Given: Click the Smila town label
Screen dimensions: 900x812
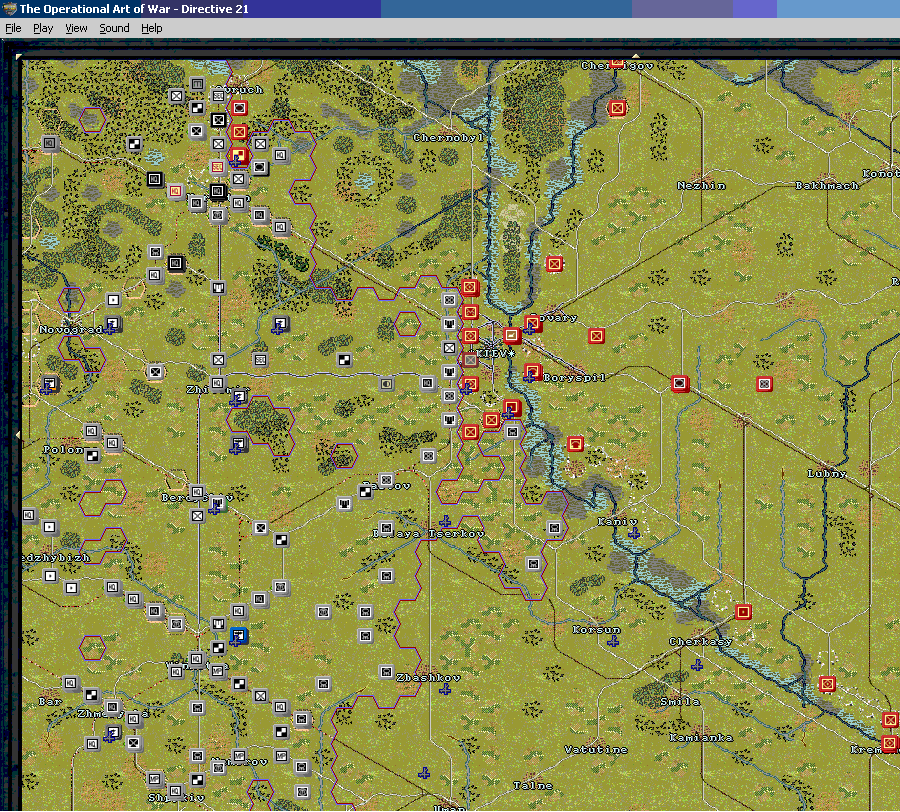Looking at the screenshot, I should (x=680, y=701).
